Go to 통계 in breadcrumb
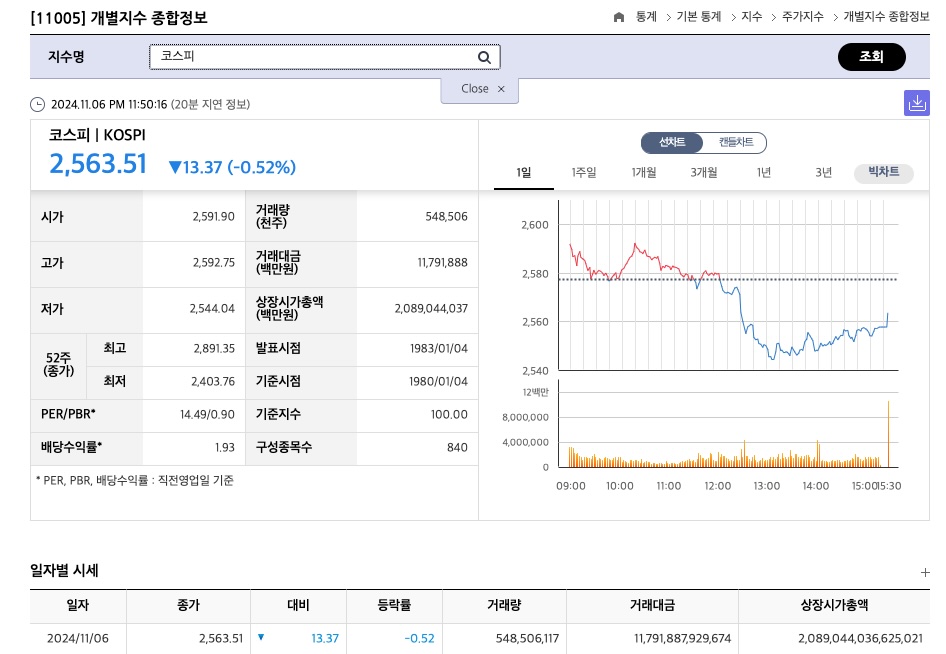This screenshot has height=654, width=946. tap(646, 17)
